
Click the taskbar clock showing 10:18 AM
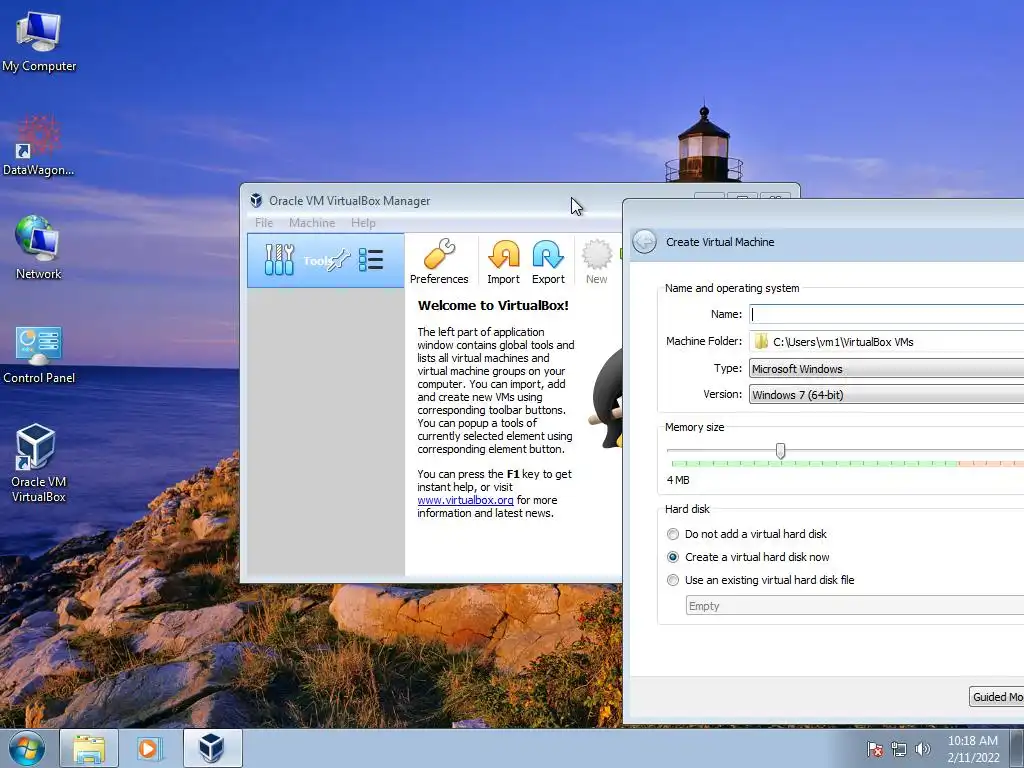click(x=973, y=749)
